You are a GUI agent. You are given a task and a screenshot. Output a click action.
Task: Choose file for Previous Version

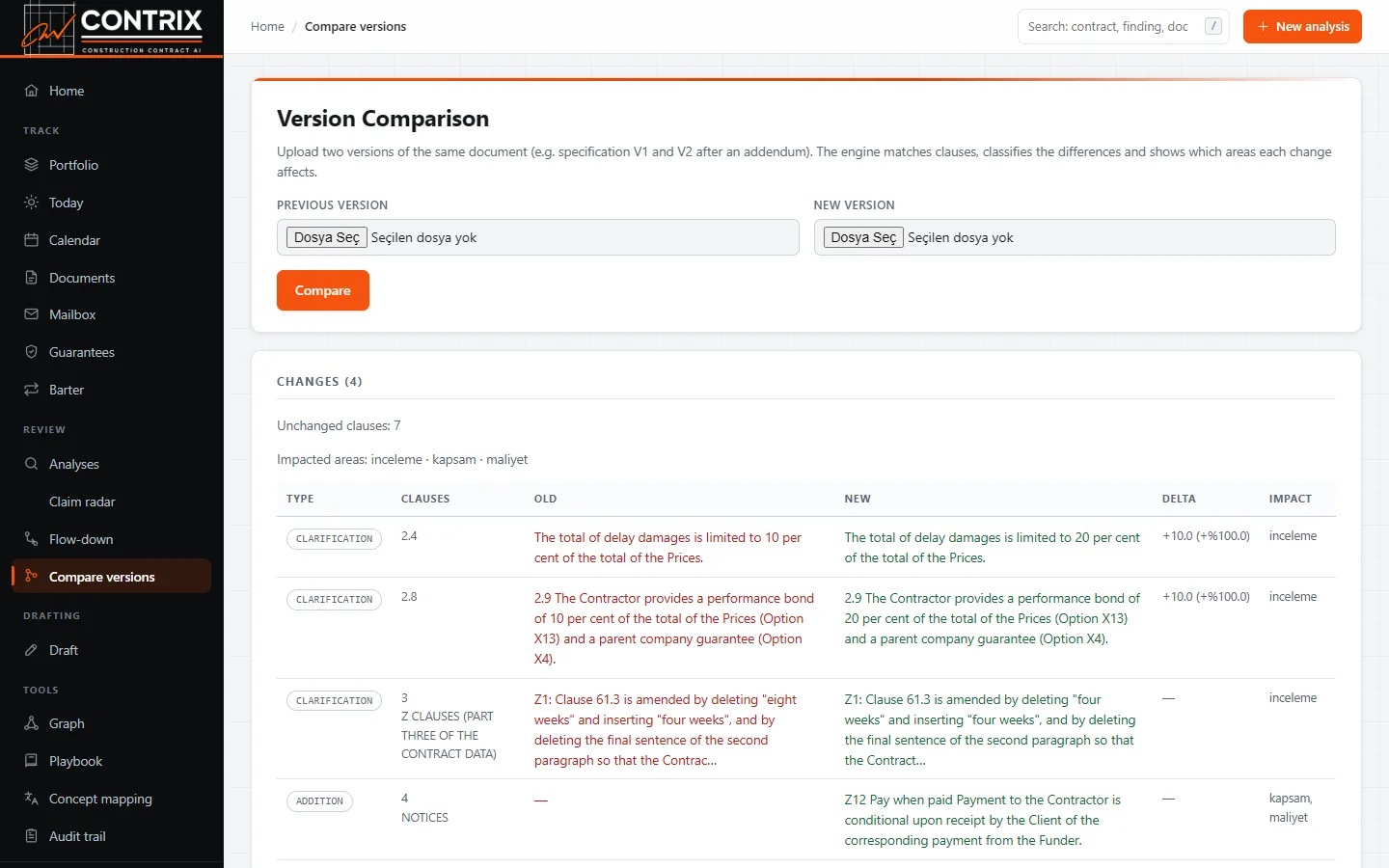pos(327,237)
